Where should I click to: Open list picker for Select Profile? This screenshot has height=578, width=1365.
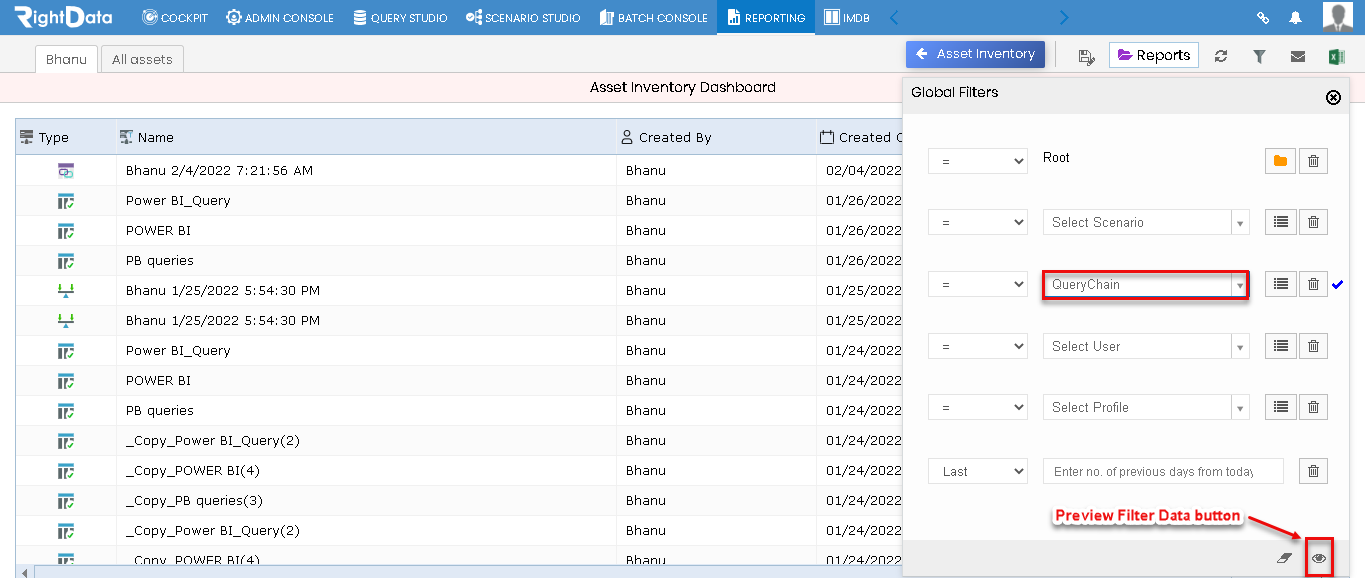(x=1280, y=407)
